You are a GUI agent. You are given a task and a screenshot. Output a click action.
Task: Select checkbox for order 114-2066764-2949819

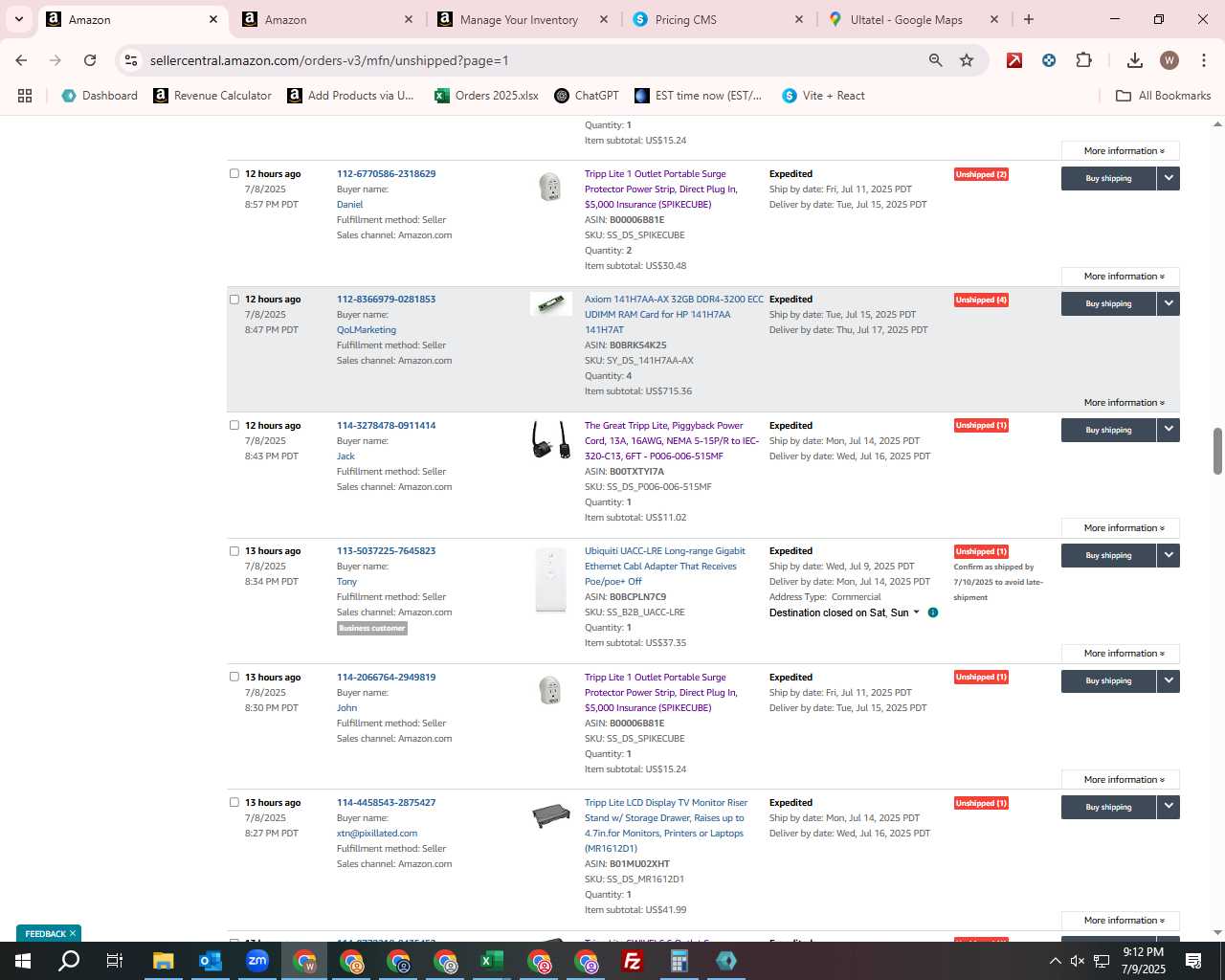234,677
